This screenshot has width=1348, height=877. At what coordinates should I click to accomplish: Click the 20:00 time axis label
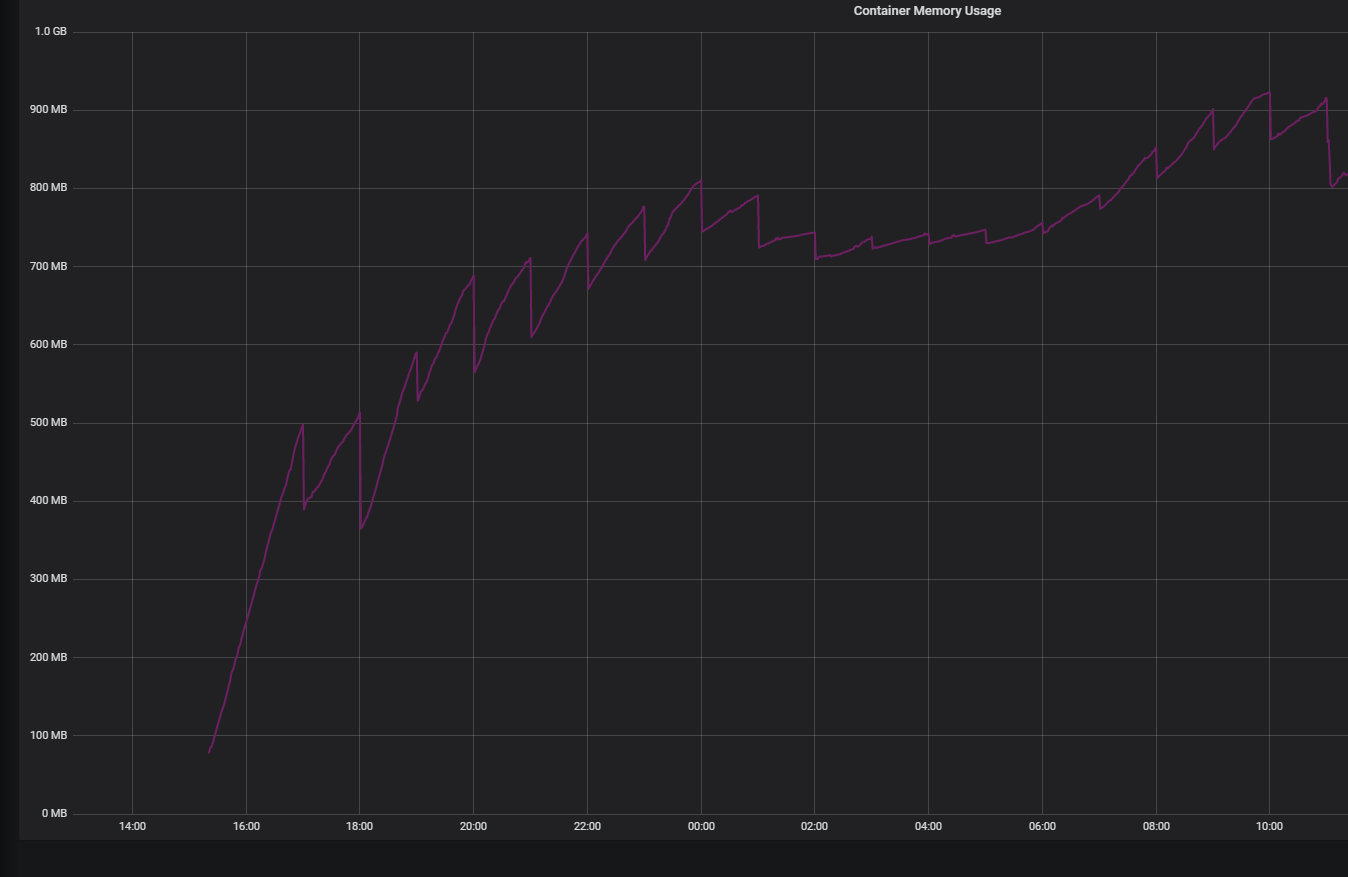click(474, 826)
